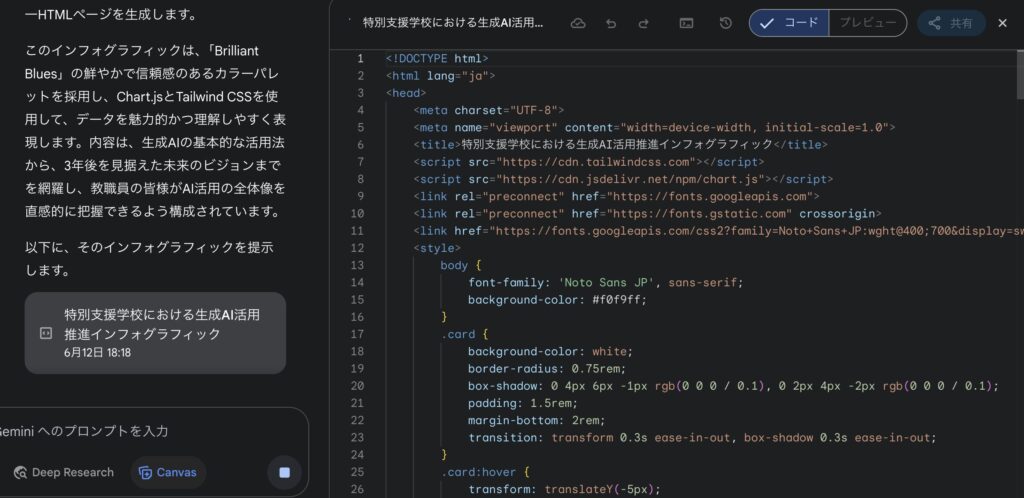Undo the last change in canvas
The image size is (1024, 498).
pos(611,23)
